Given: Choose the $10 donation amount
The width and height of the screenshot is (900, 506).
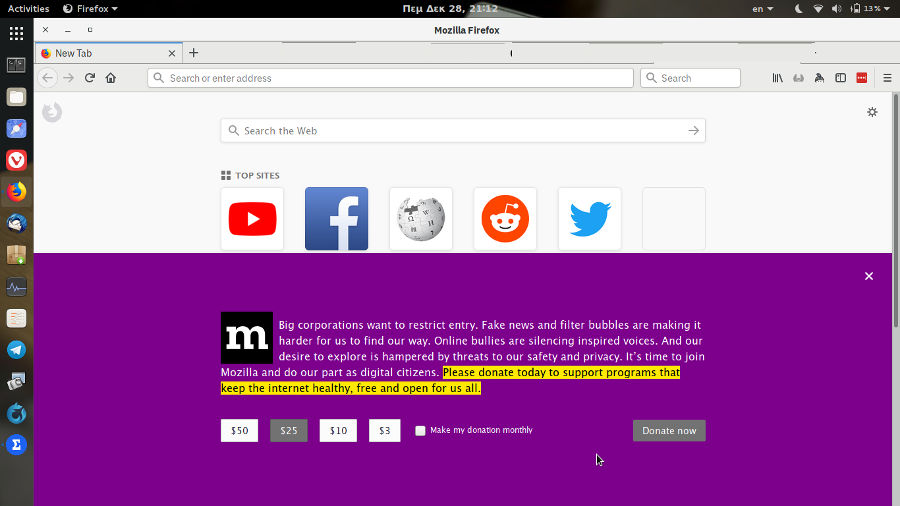Looking at the screenshot, I should click(x=338, y=430).
